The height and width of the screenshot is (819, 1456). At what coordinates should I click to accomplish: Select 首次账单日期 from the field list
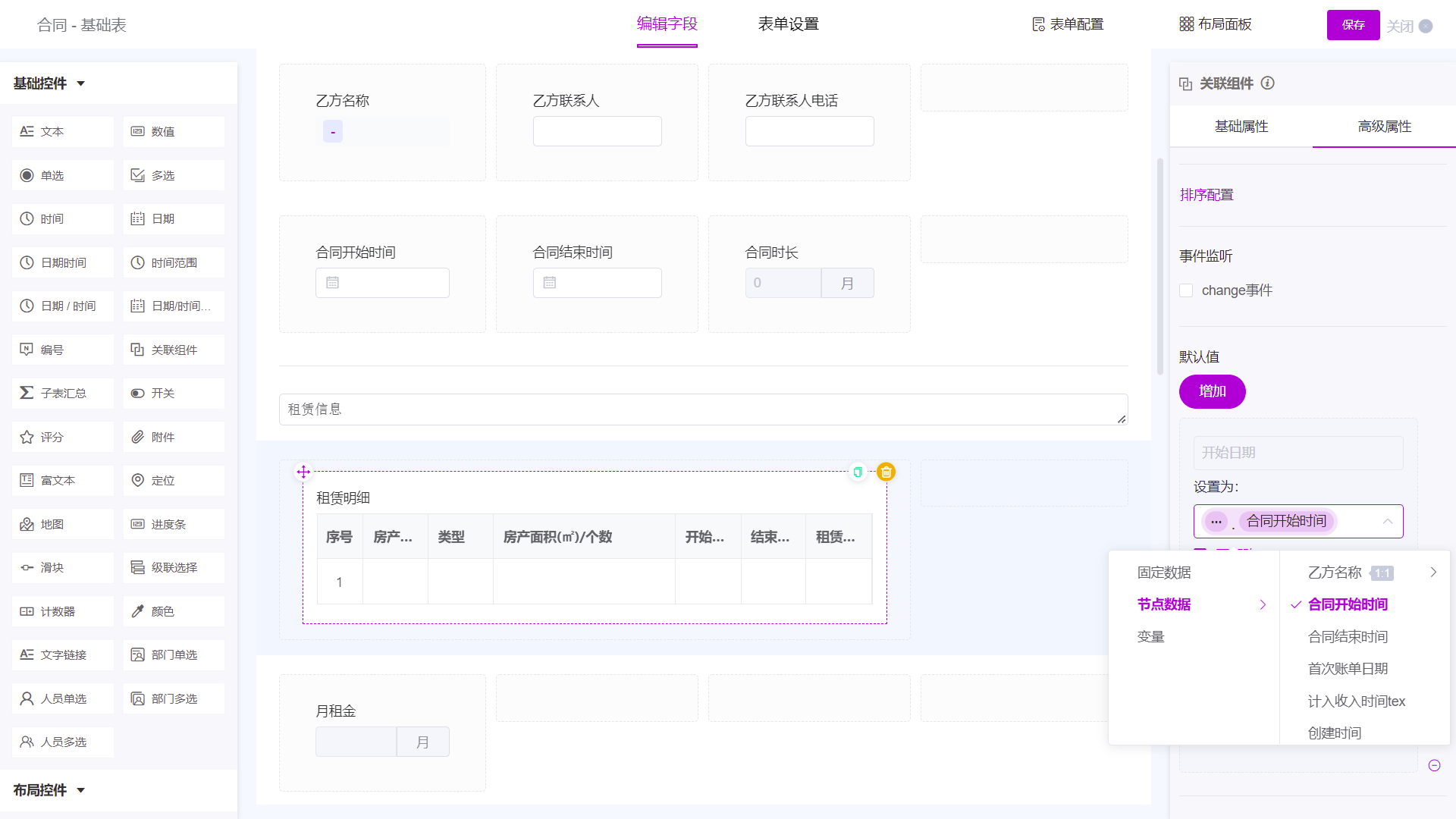pos(1348,669)
